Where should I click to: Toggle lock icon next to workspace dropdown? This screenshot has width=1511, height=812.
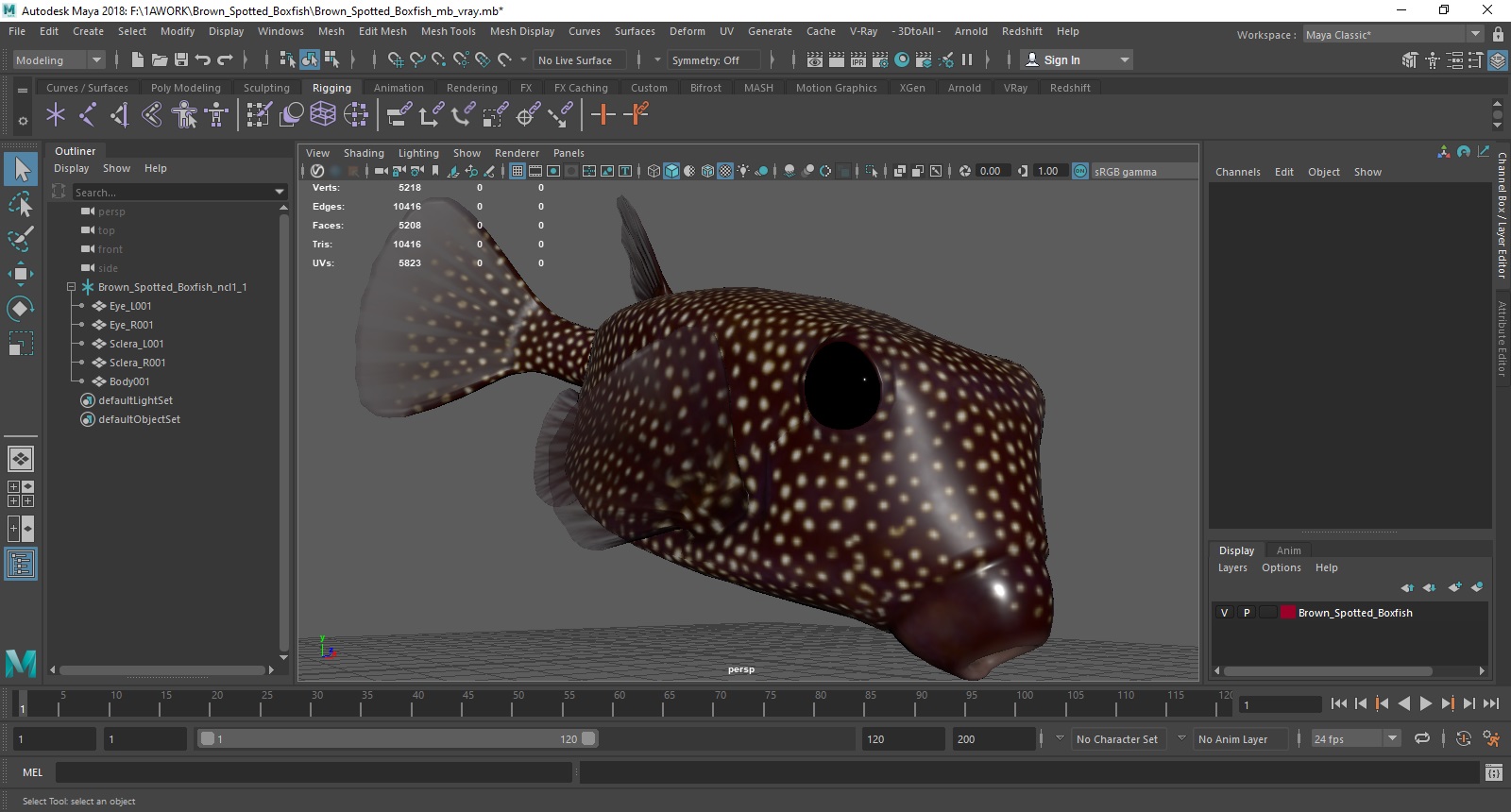pyautogui.click(x=1497, y=34)
